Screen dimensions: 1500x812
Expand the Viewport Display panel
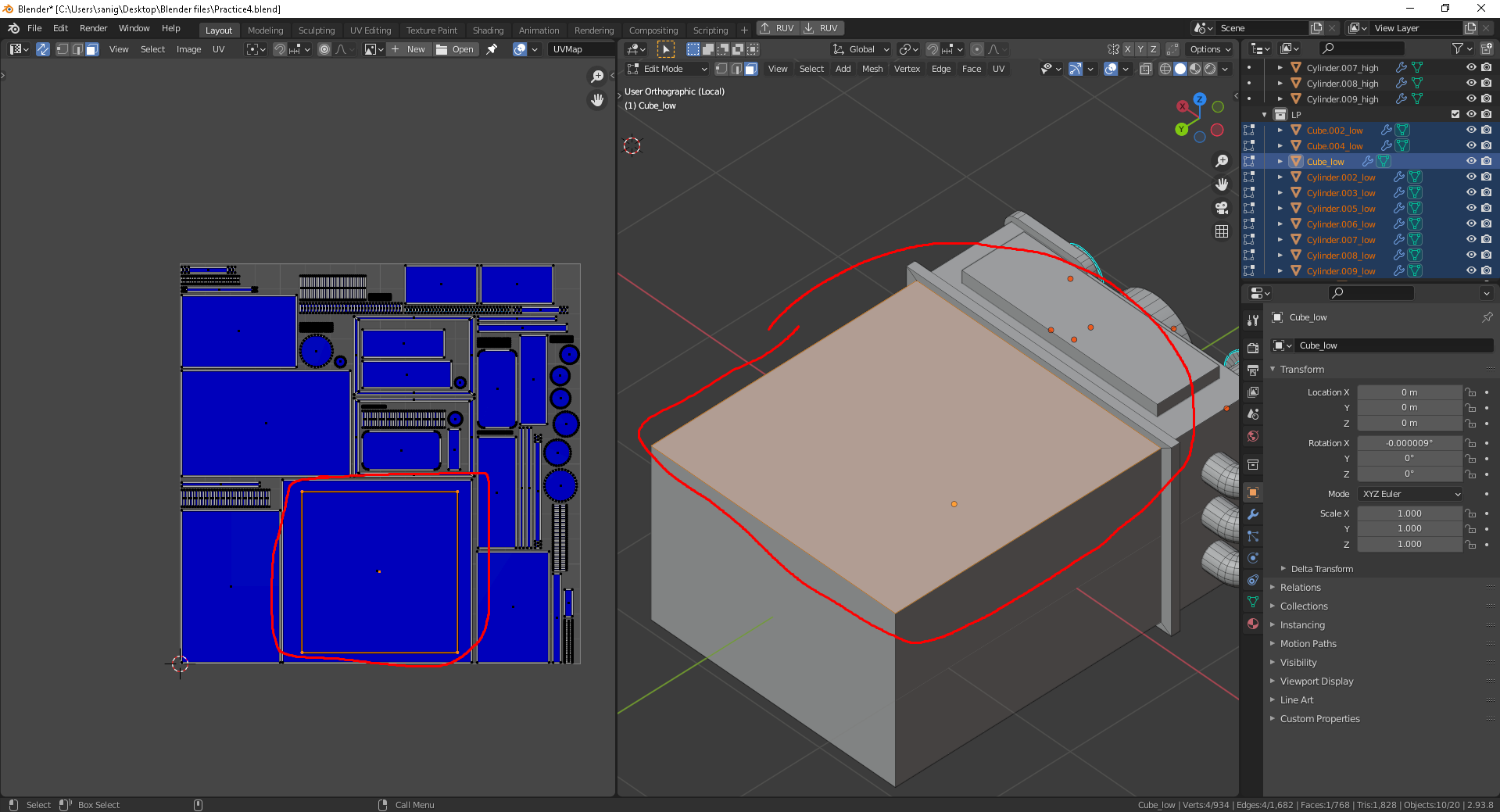[1316, 681]
